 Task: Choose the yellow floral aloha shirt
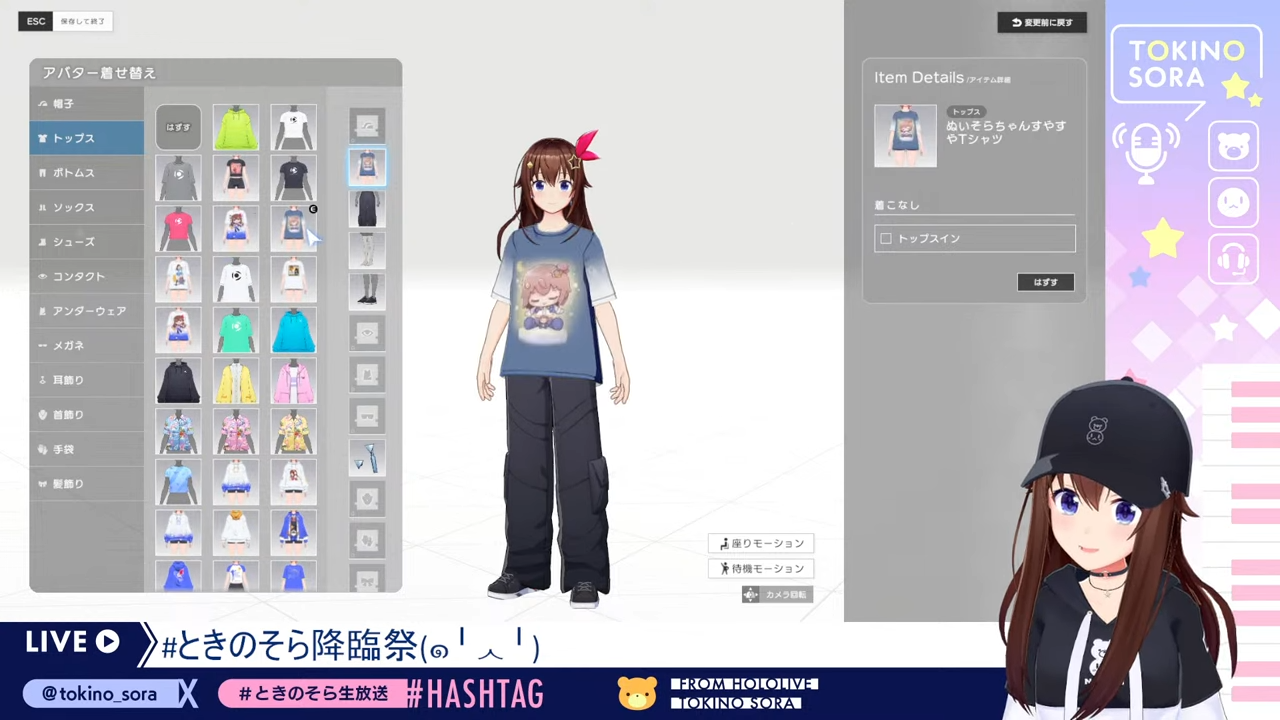pyautogui.click(x=293, y=432)
